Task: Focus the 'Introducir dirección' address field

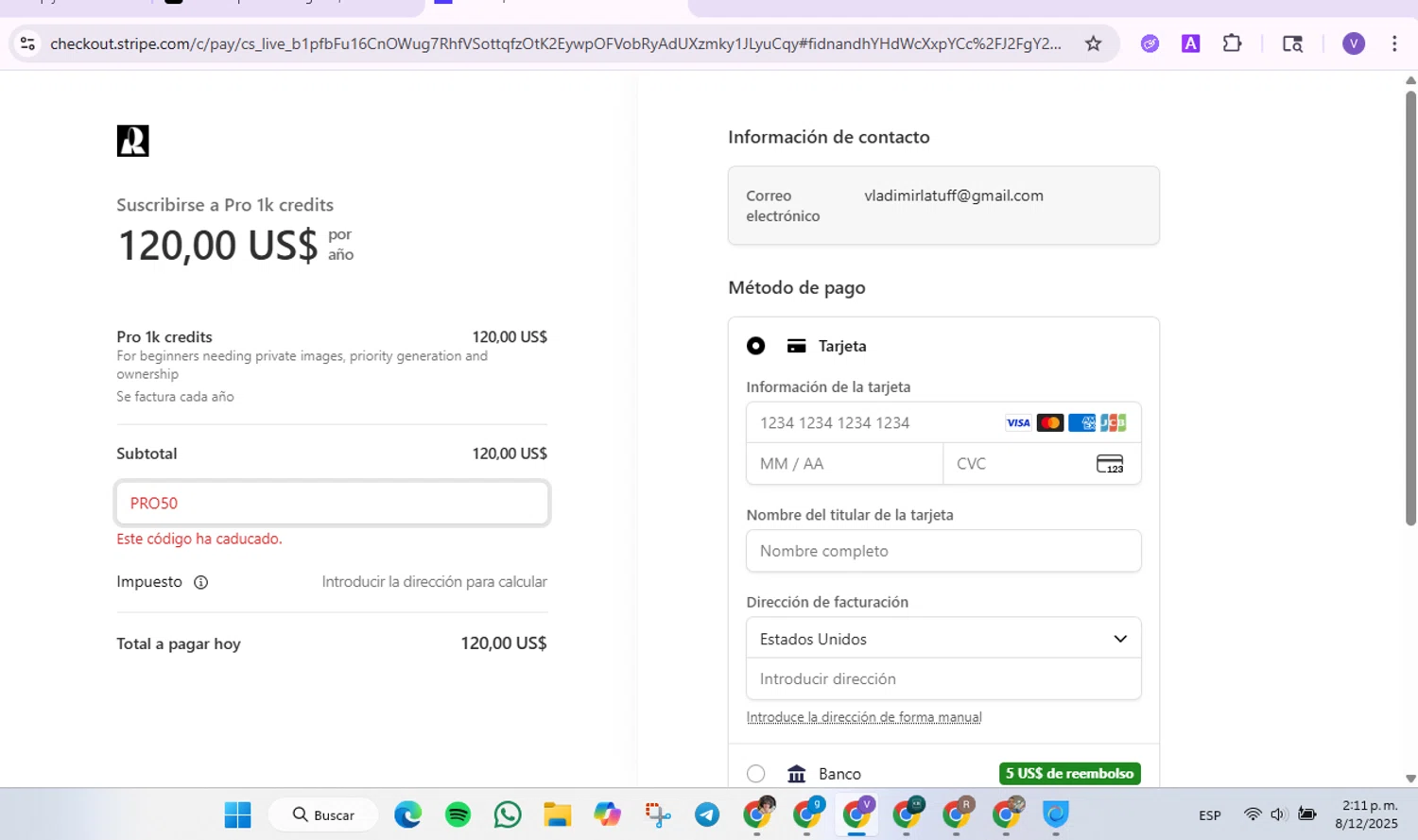Action: pos(943,679)
